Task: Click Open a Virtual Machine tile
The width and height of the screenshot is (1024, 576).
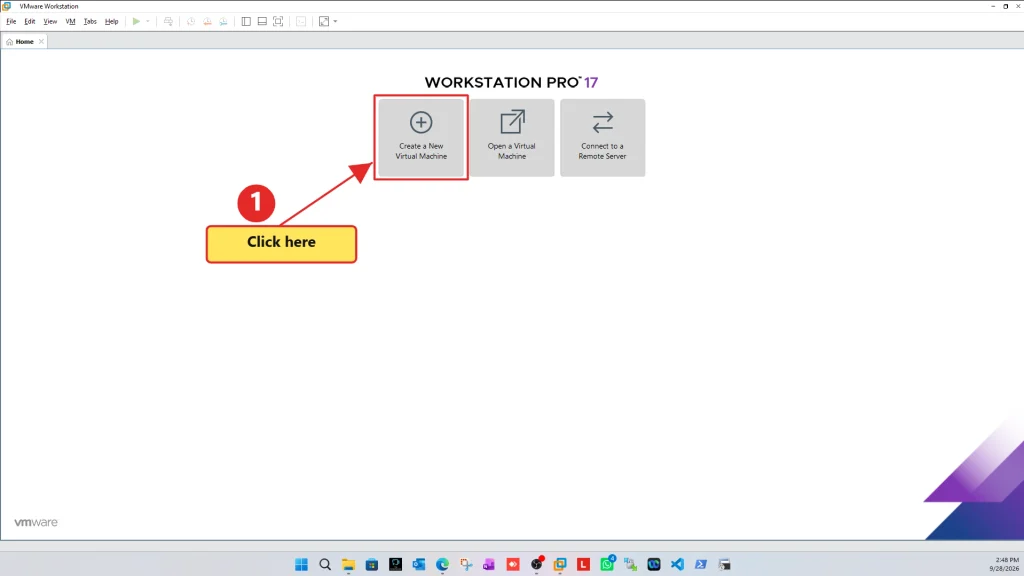Action: 512,138
